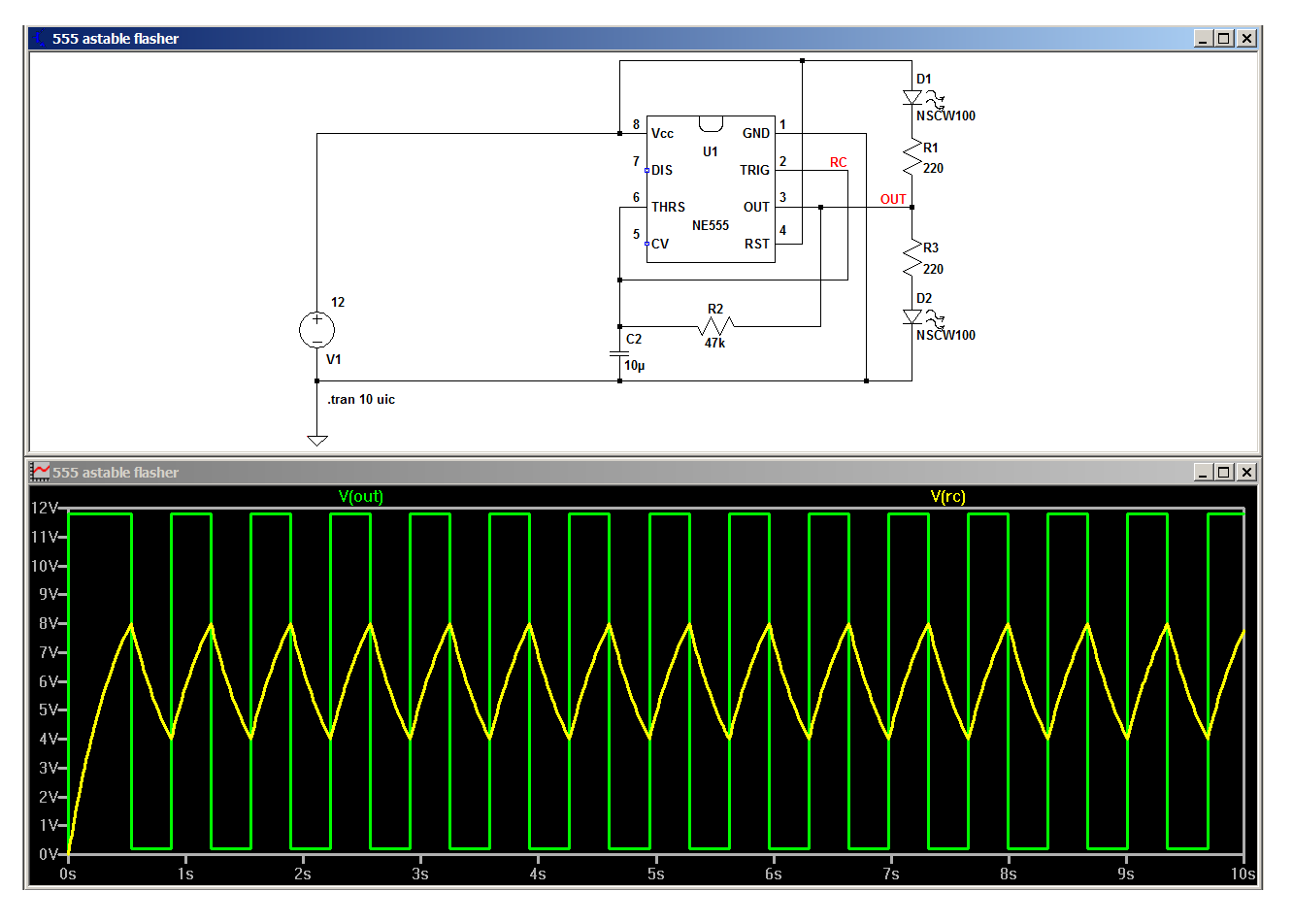Viewport: 1293px width, 924px height.
Task: Click NSCW100 label next to D2
Action: (x=945, y=335)
